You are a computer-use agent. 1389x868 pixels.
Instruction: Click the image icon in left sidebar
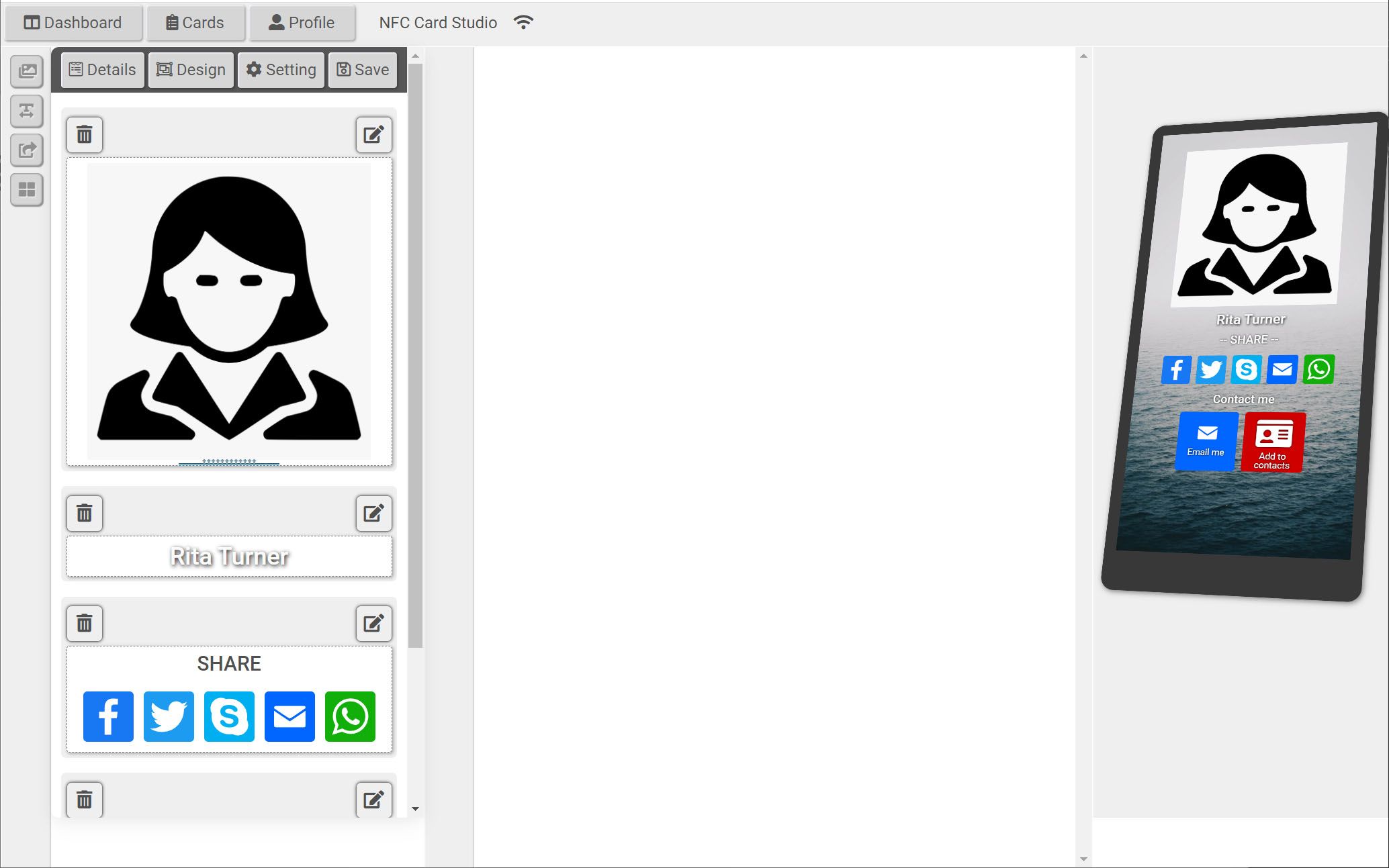(27, 71)
